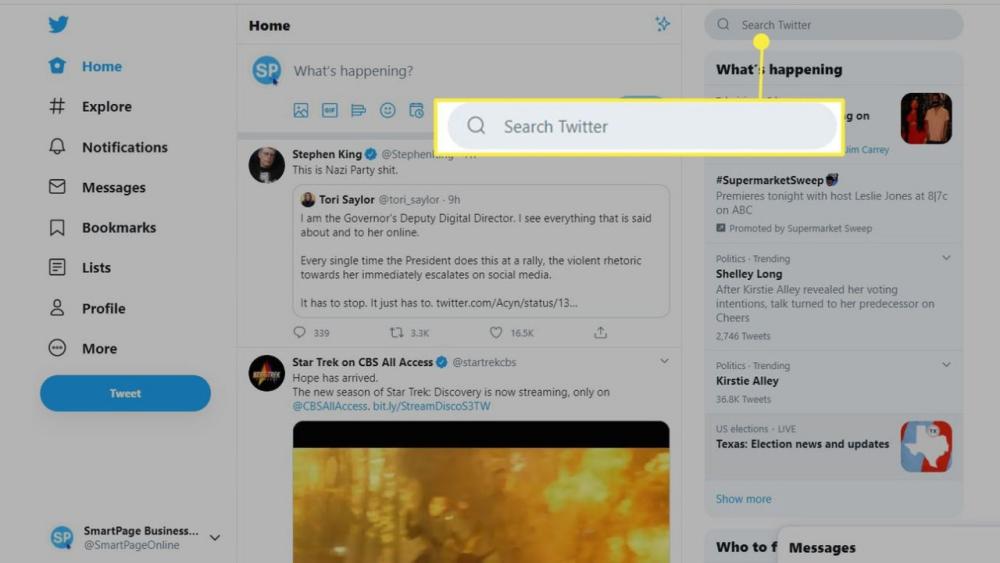Open Texas election news thumbnail
Image resolution: width=1000 pixels, height=563 pixels.
(x=925, y=446)
